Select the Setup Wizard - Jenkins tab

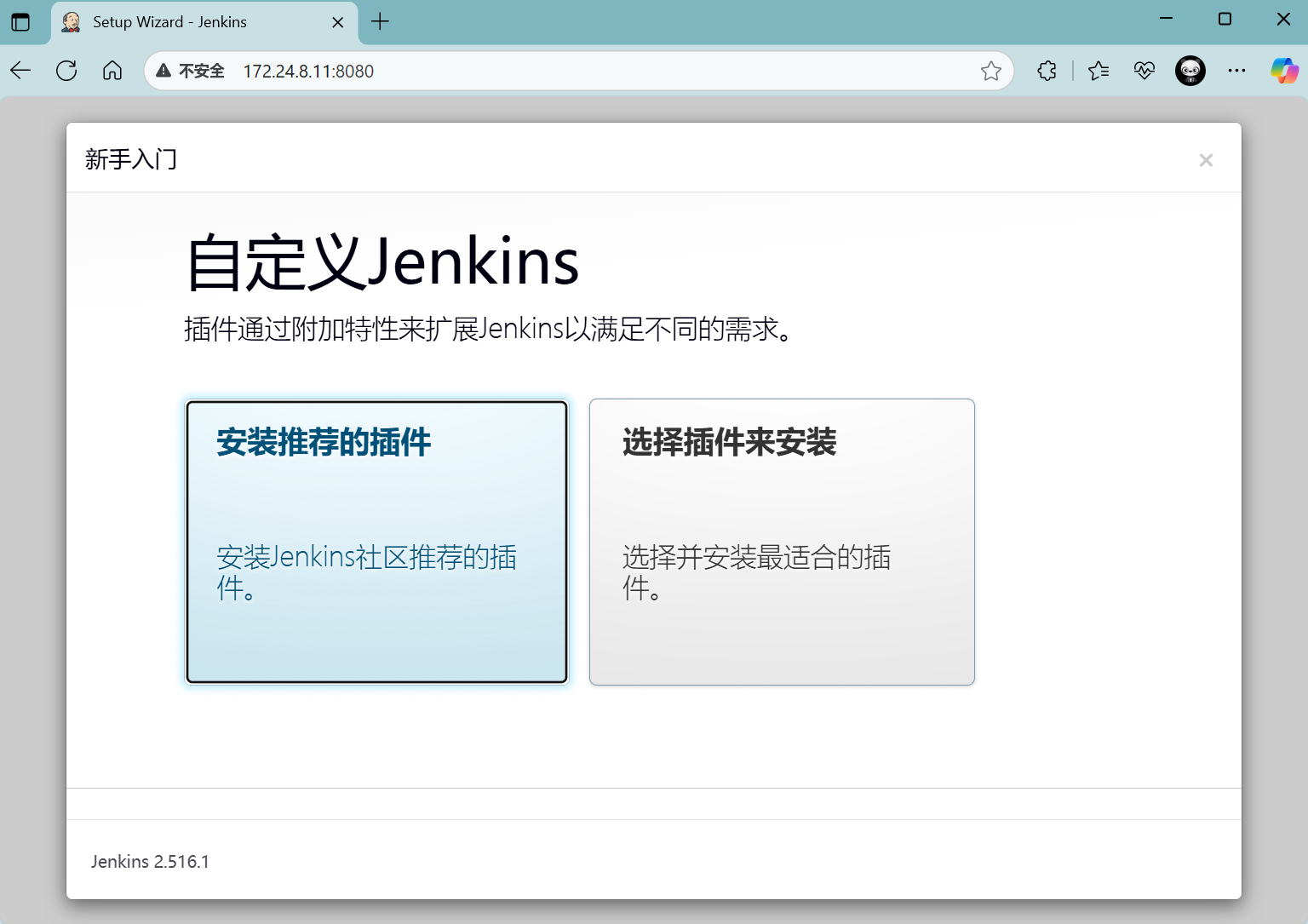(x=170, y=22)
